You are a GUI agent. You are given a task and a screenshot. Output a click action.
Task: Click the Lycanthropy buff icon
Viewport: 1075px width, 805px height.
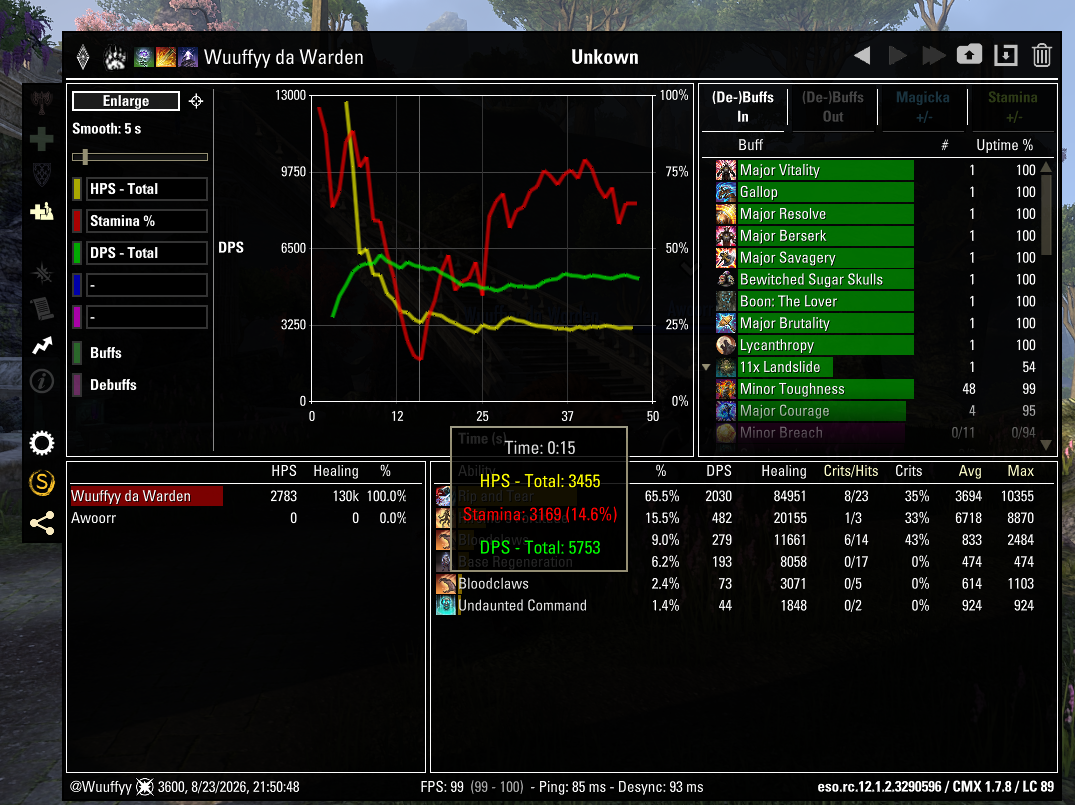725,345
